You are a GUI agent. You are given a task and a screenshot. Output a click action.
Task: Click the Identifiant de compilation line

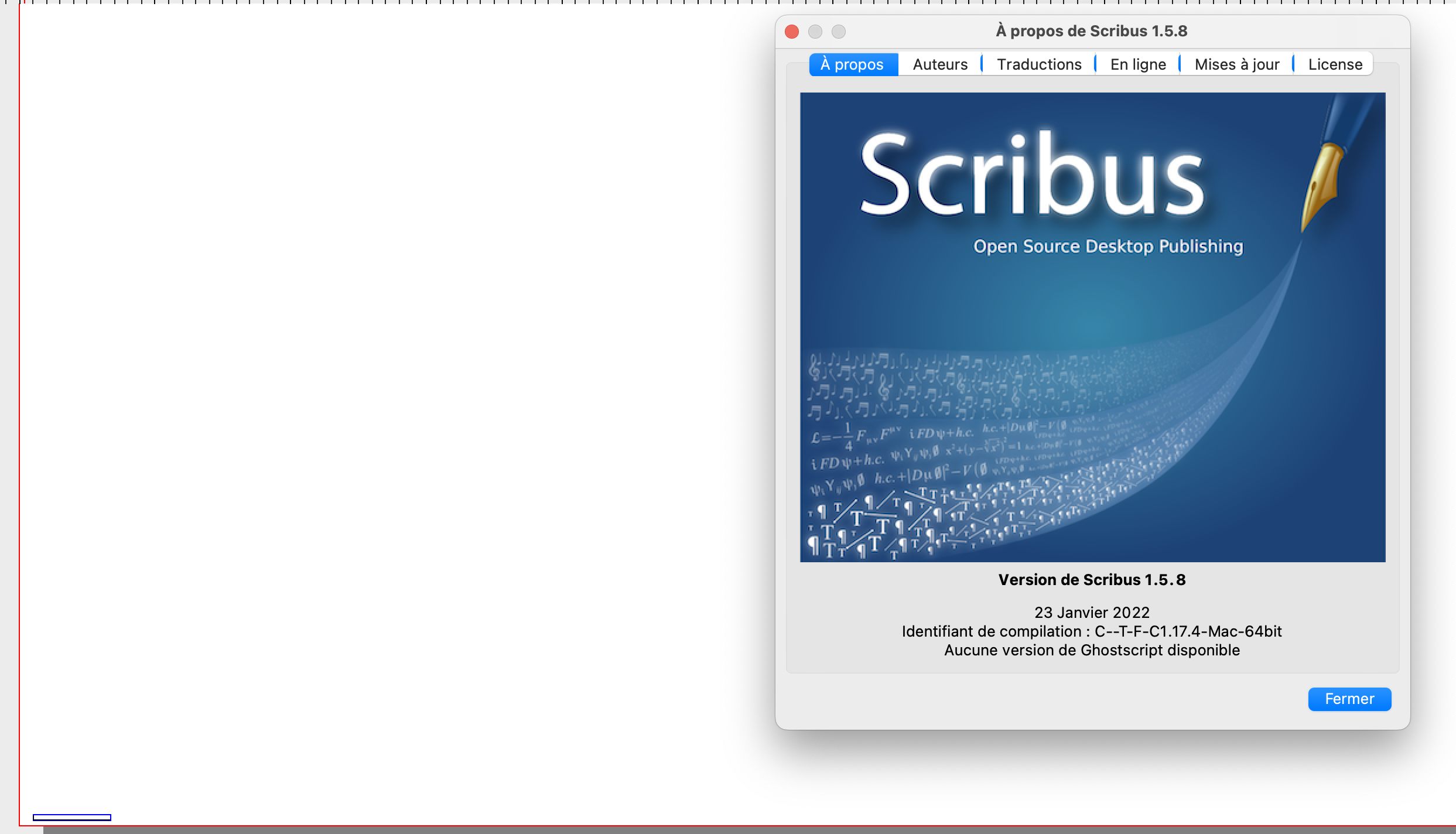coord(1091,631)
